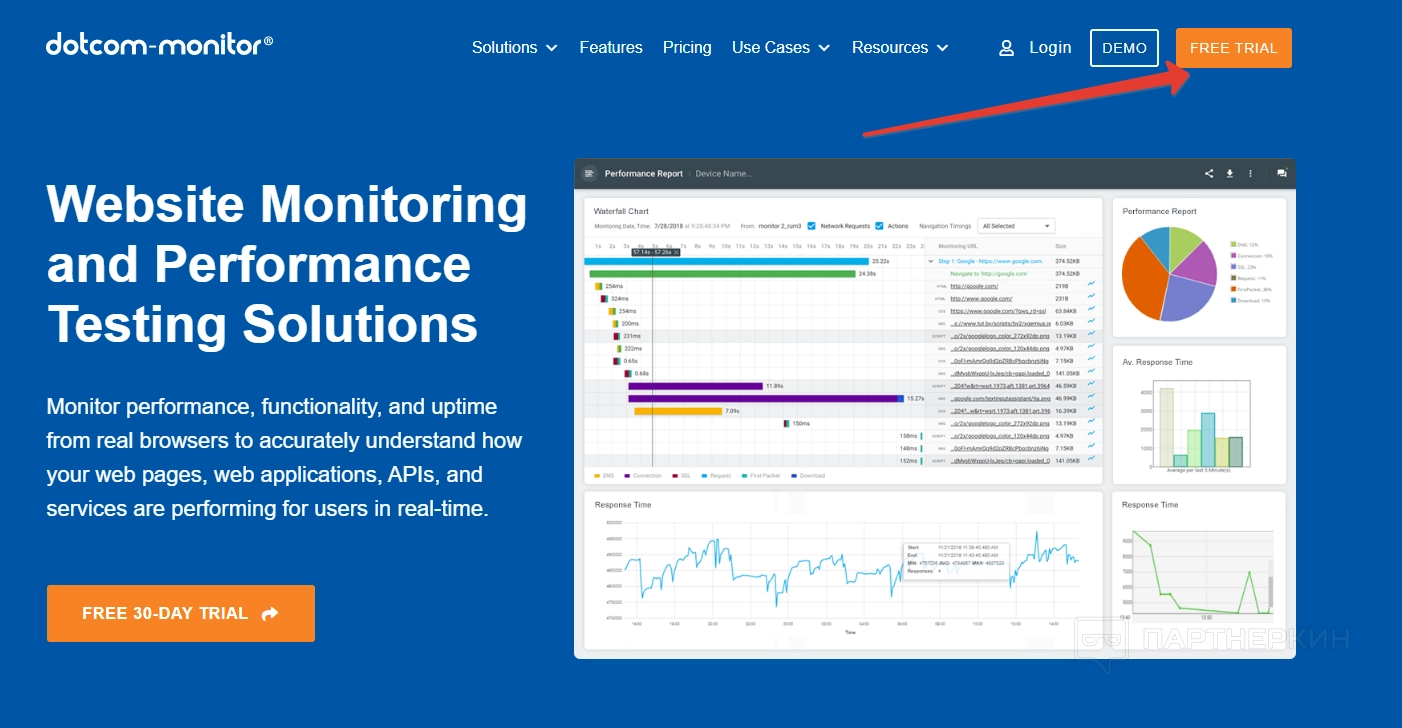Open the All Selected navigation timings dropdown
This screenshot has width=1402, height=728.
click(1016, 226)
